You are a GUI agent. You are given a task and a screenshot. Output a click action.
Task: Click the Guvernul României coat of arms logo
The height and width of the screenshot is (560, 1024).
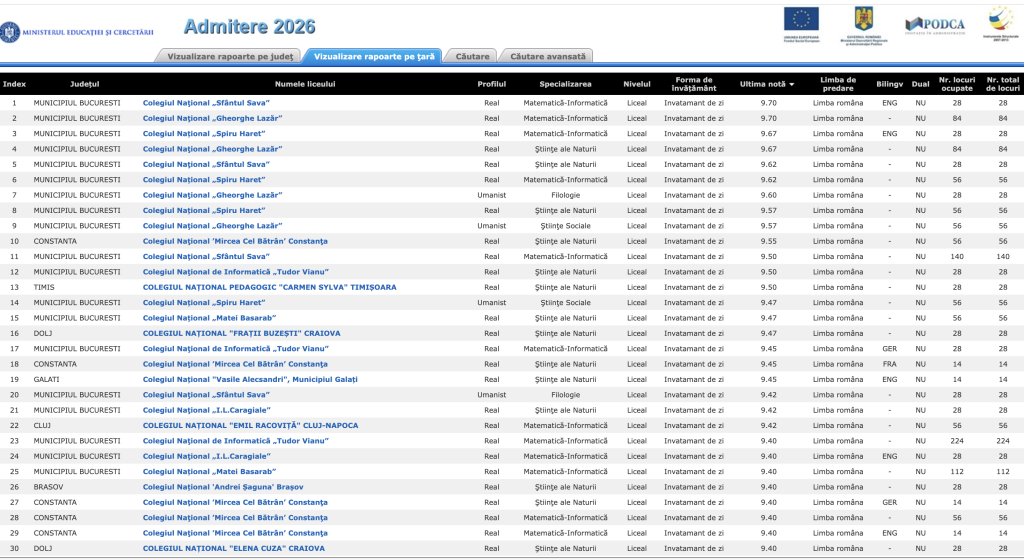click(x=863, y=25)
